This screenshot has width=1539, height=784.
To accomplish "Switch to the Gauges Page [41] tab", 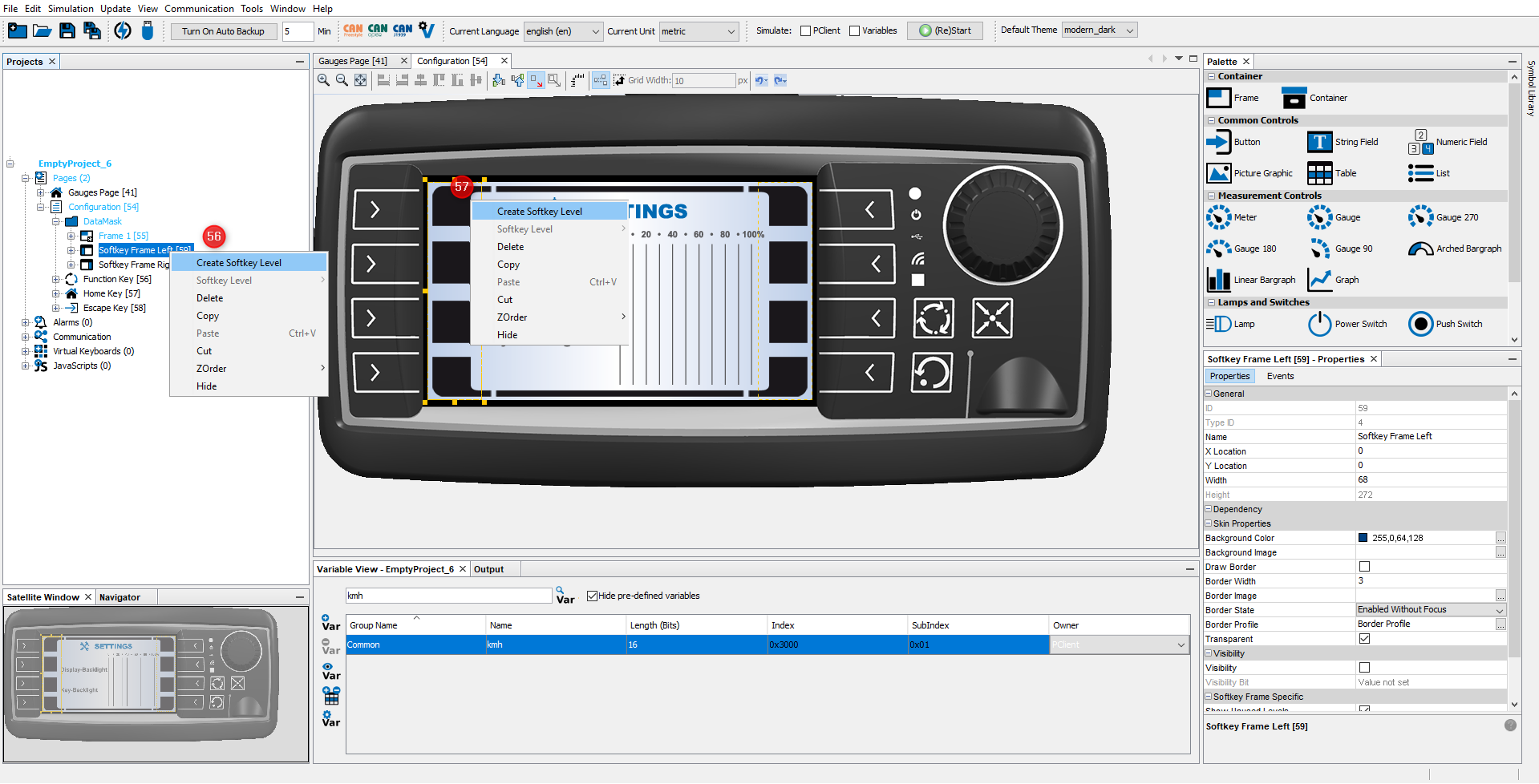I will pyautogui.click(x=353, y=61).
